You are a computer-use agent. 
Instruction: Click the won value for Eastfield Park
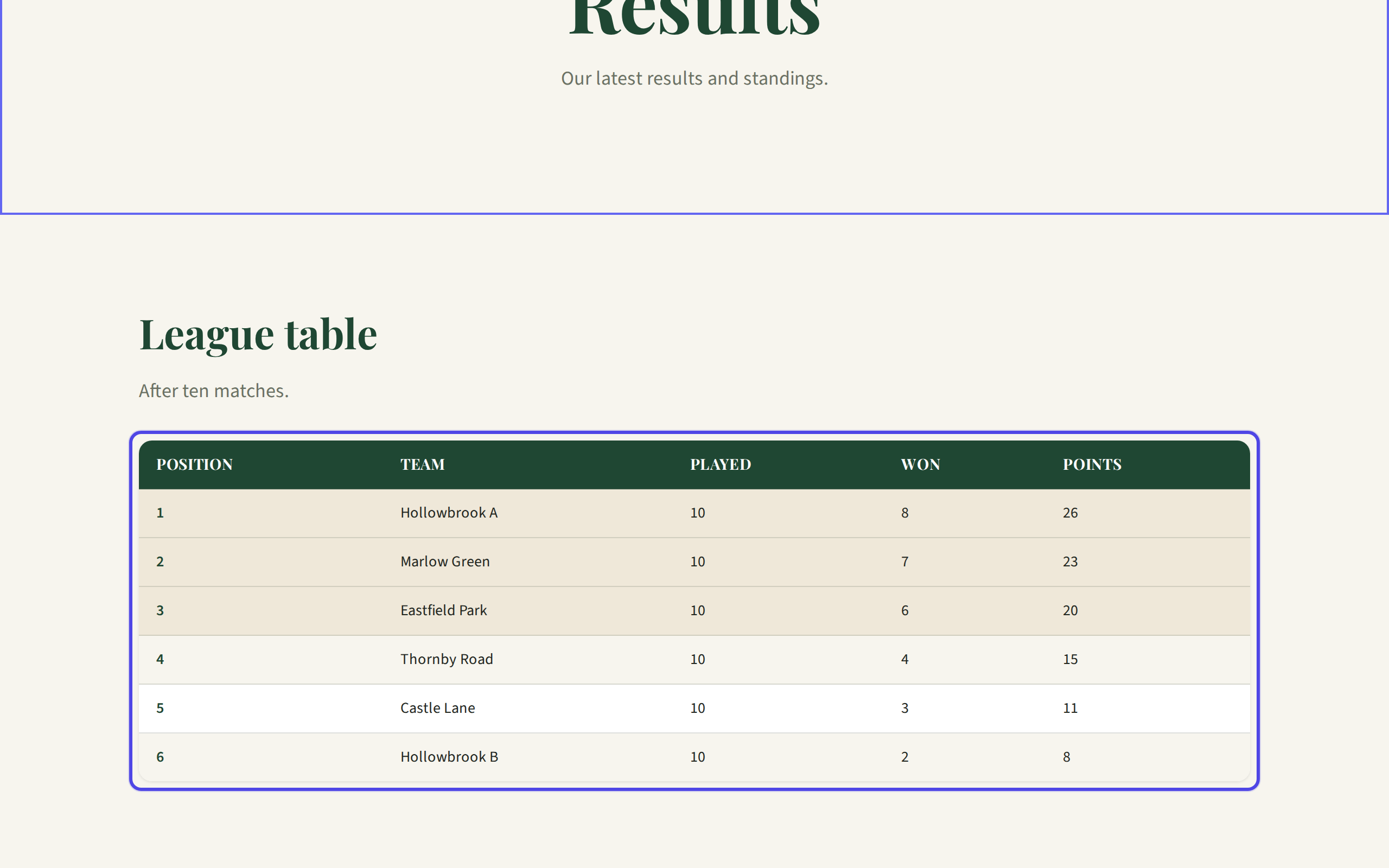pos(904,610)
